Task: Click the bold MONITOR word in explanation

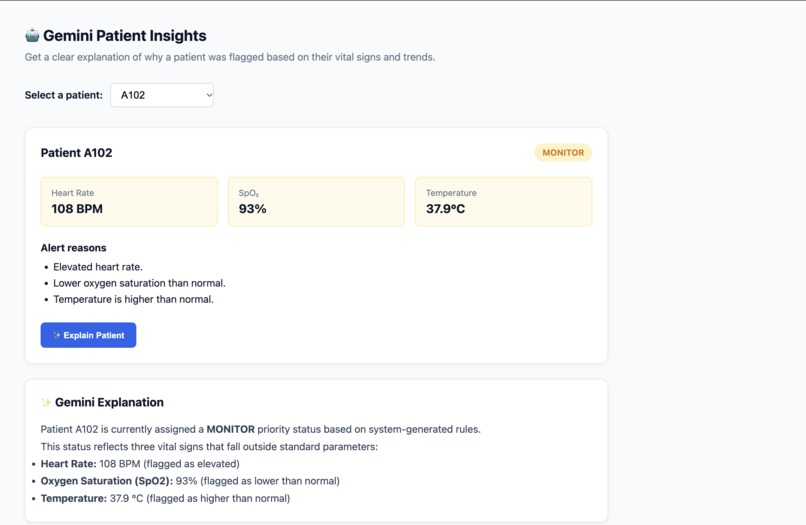Action: point(230,429)
